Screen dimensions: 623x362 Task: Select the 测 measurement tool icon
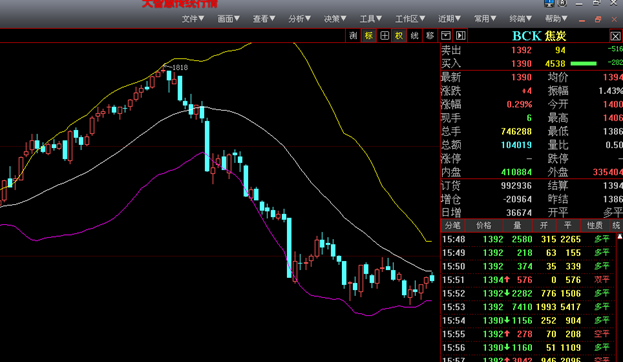tap(353, 36)
